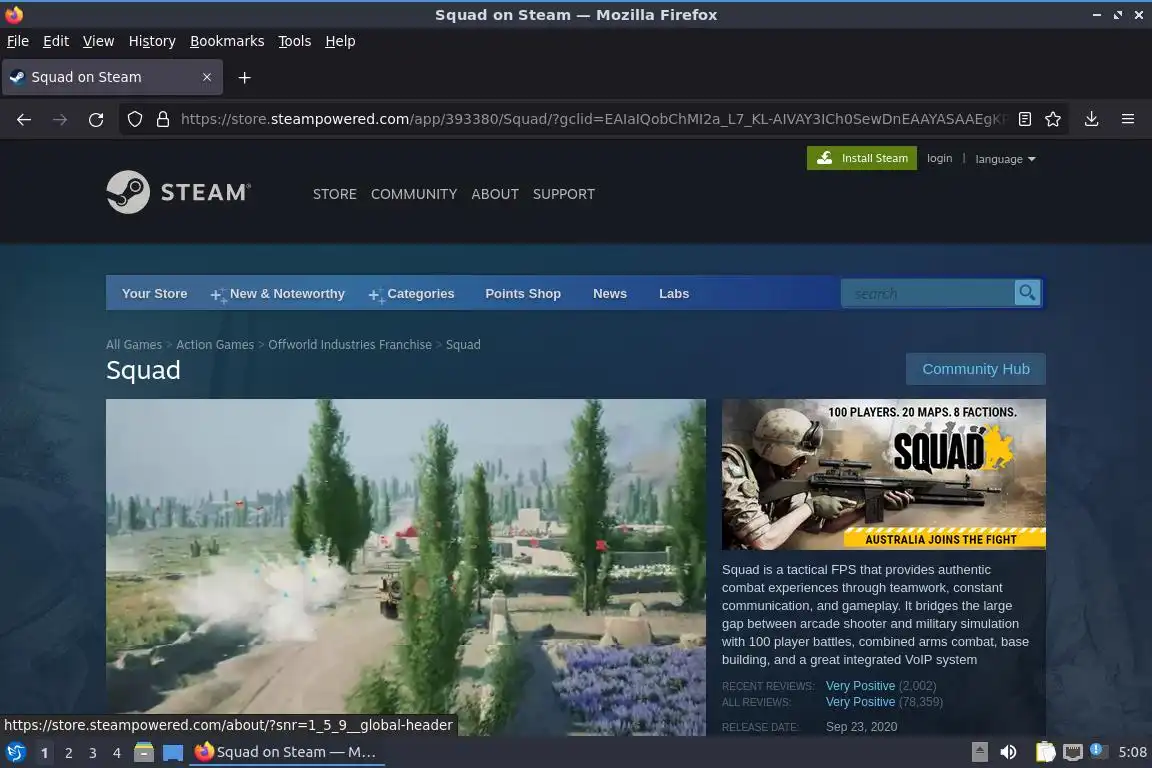Open the File menu
The image size is (1152, 768).
point(18,41)
